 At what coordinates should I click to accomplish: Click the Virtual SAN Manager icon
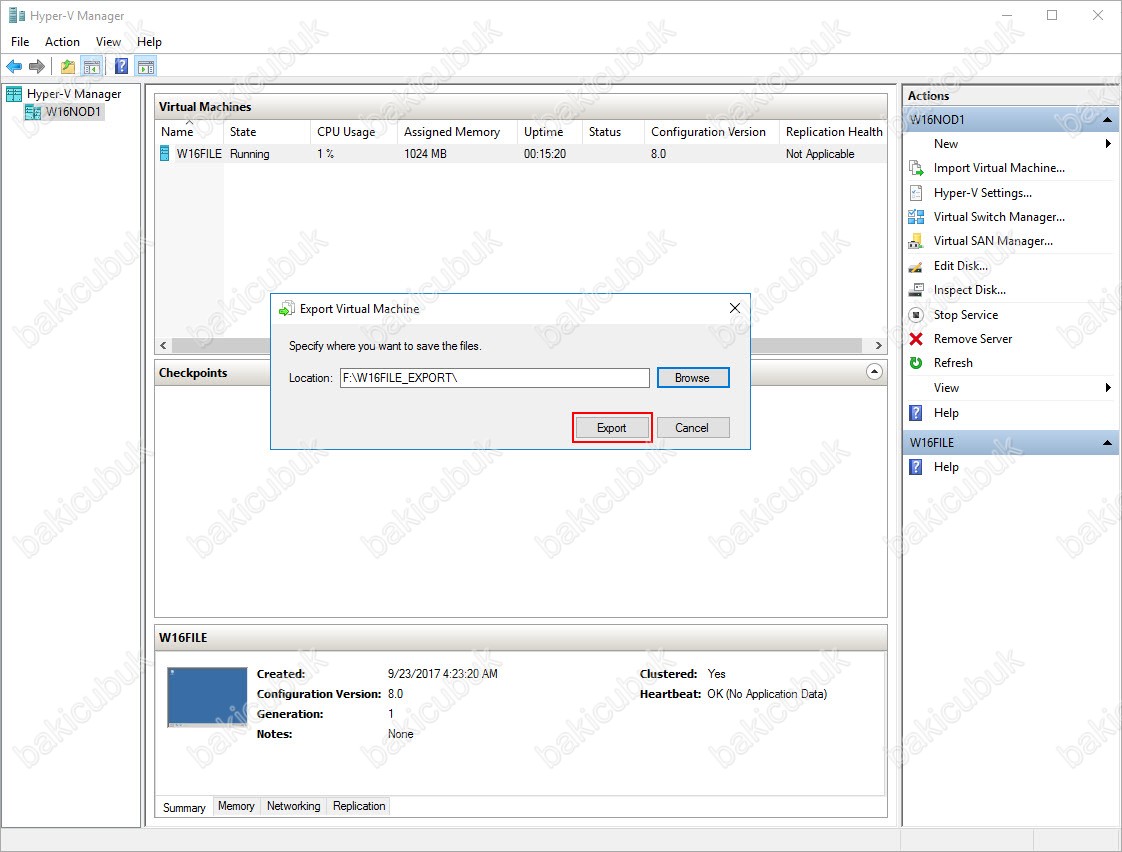click(x=916, y=241)
